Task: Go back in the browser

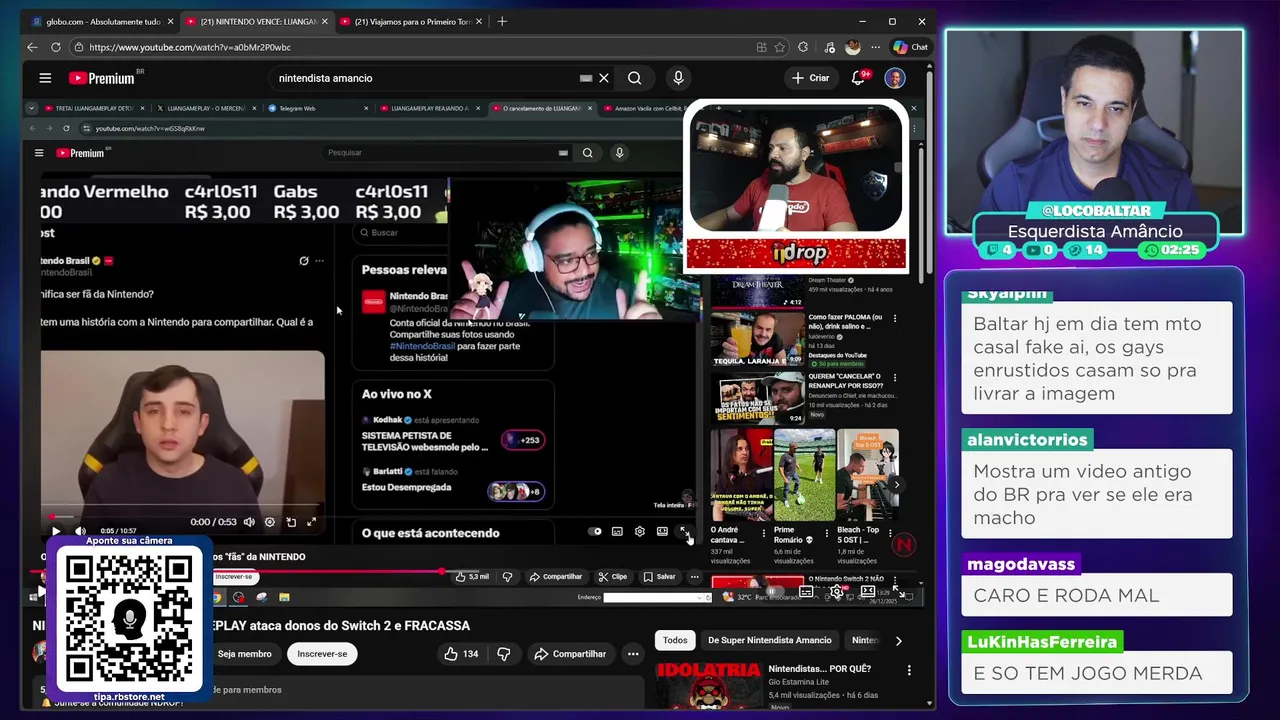Action: (32, 47)
